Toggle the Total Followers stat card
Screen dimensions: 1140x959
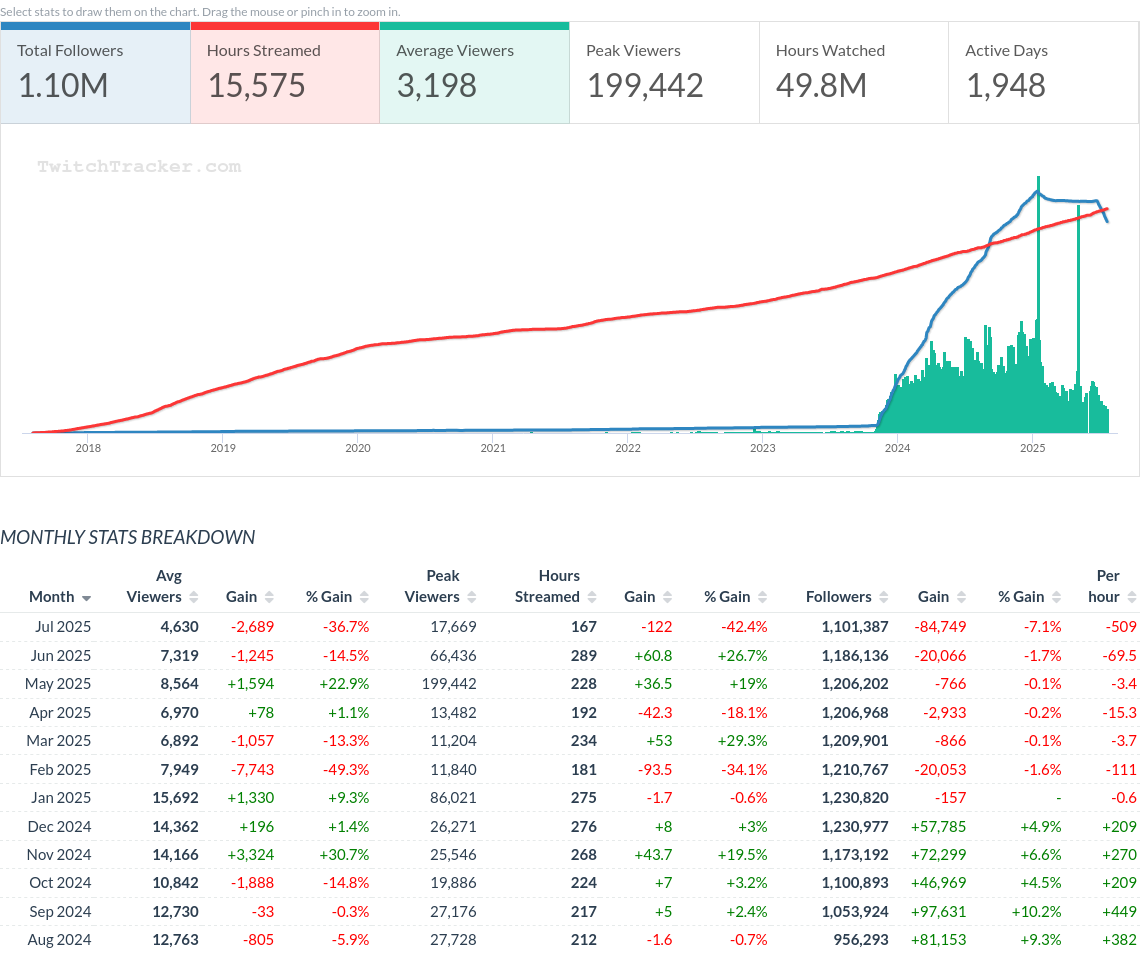coord(95,73)
